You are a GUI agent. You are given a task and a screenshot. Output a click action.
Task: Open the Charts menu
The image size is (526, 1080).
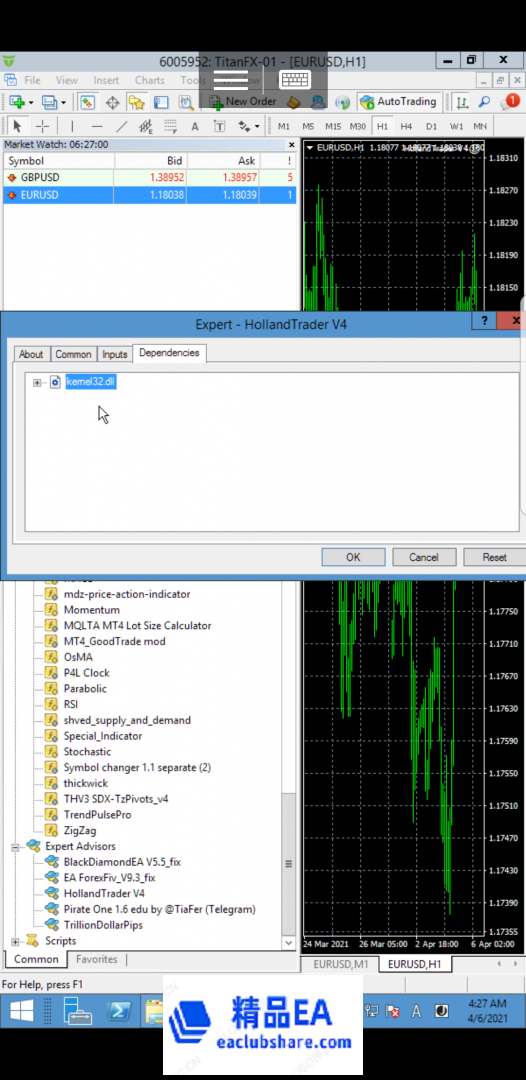pos(149,81)
